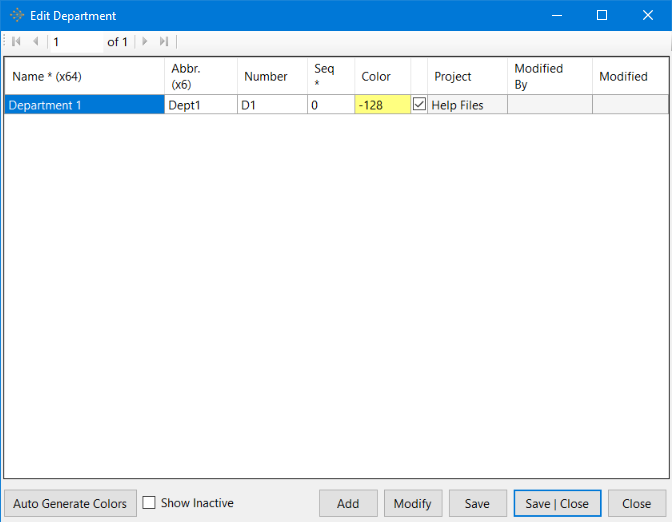The height and width of the screenshot is (522, 672).
Task: Go to the first record navigator icon
Action: point(16,42)
